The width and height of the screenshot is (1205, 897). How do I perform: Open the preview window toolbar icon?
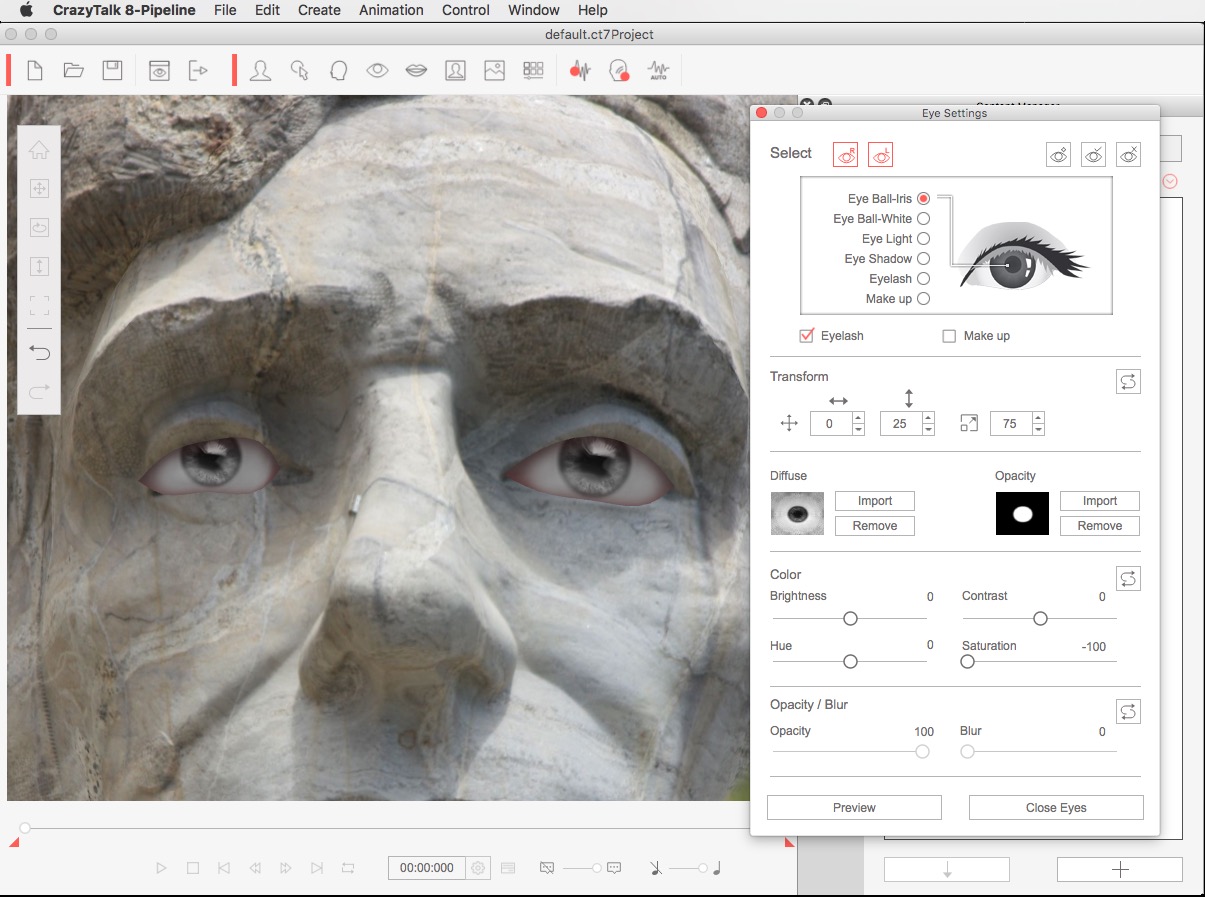click(159, 70)
